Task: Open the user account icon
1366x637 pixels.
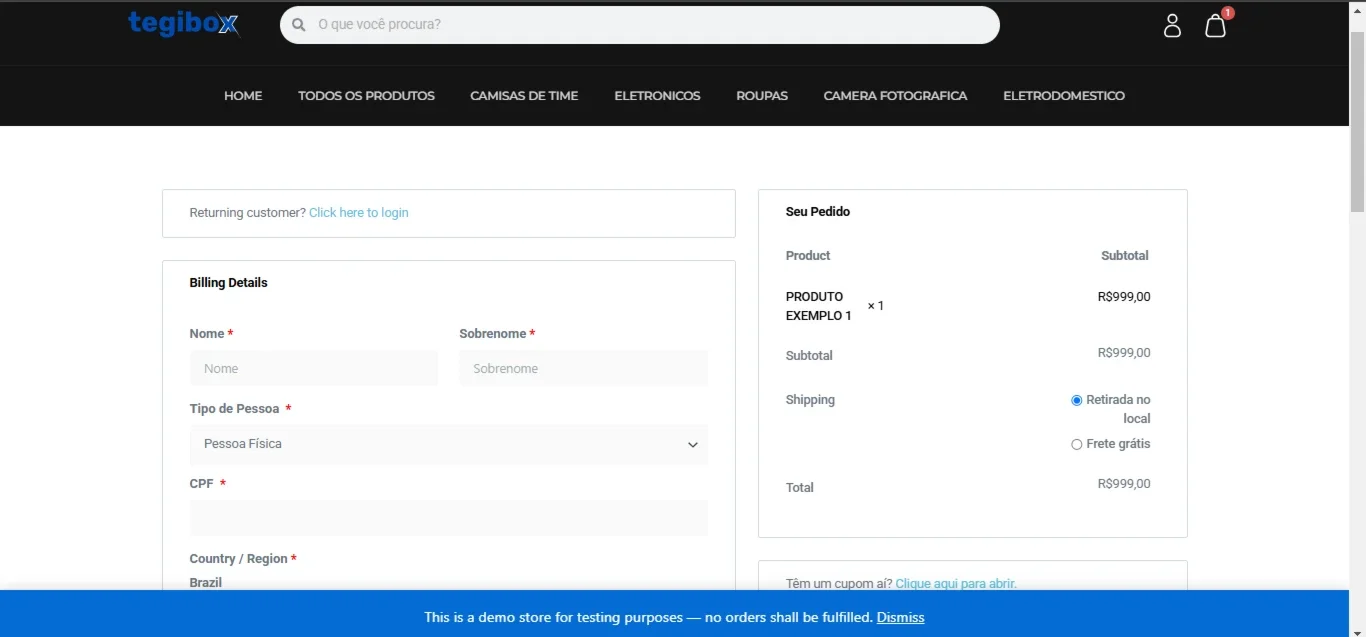Action: (x=1173, y=25)
